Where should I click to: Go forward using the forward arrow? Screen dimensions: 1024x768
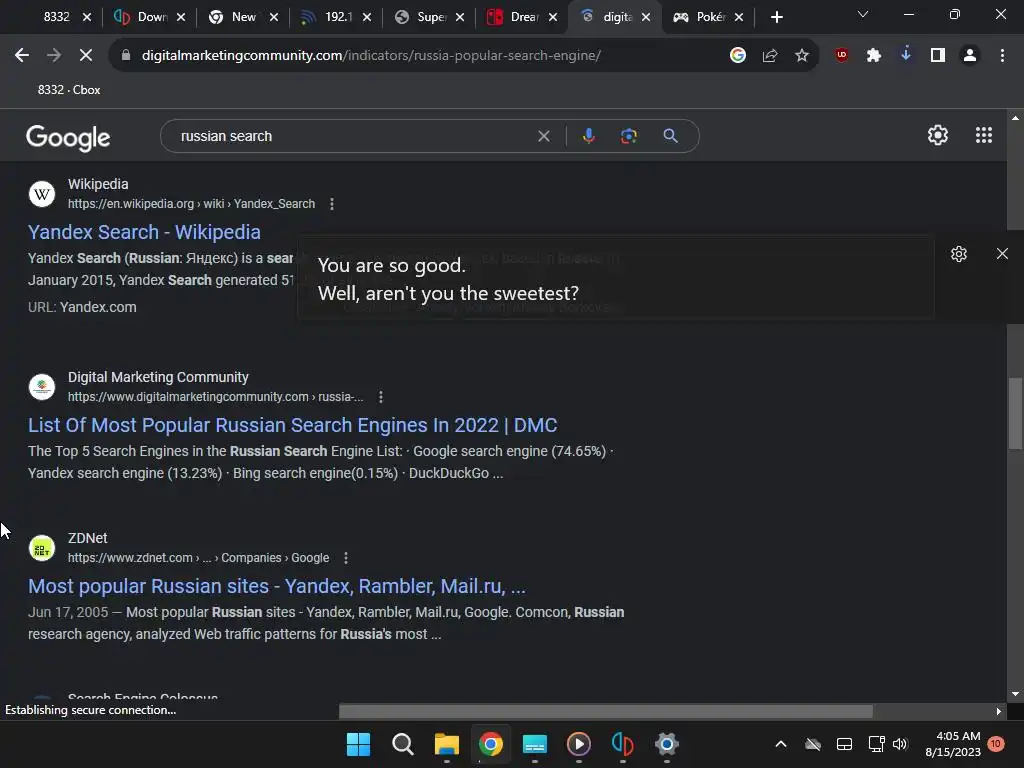click(x=54, y=56)
